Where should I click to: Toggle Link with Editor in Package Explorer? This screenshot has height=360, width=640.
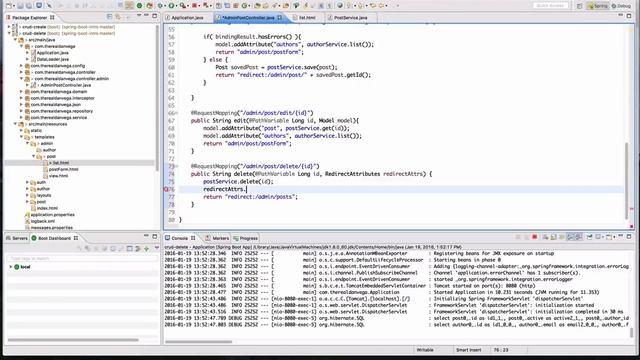click(118, 17)
